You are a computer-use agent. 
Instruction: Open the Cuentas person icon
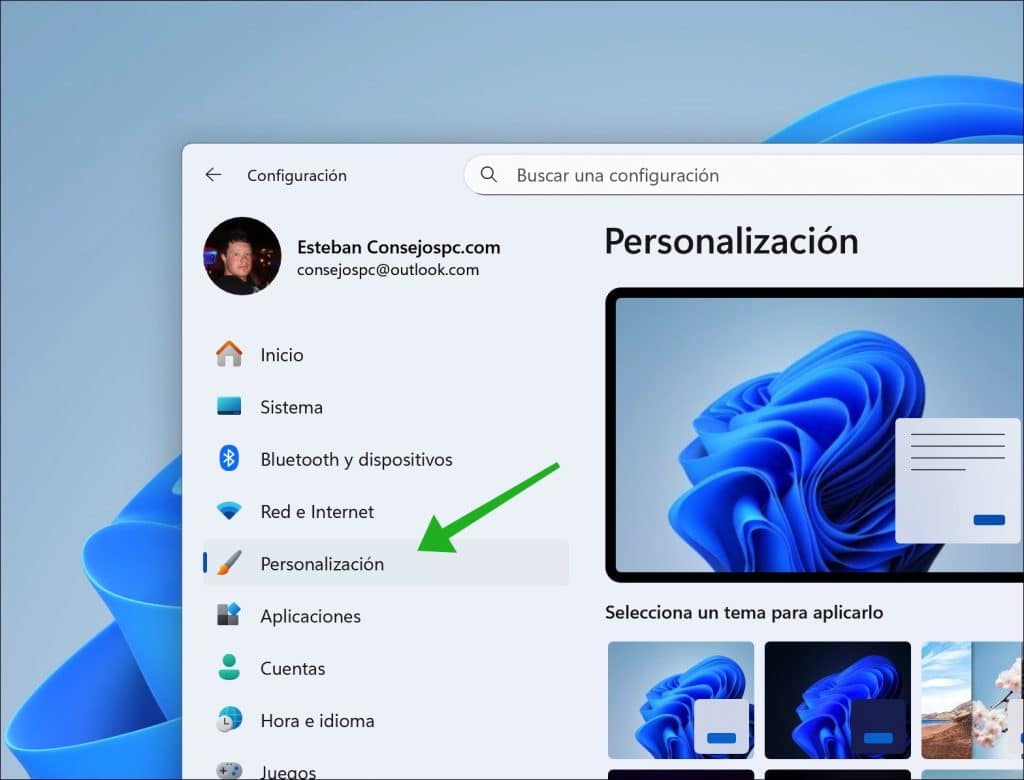point(230,667)
